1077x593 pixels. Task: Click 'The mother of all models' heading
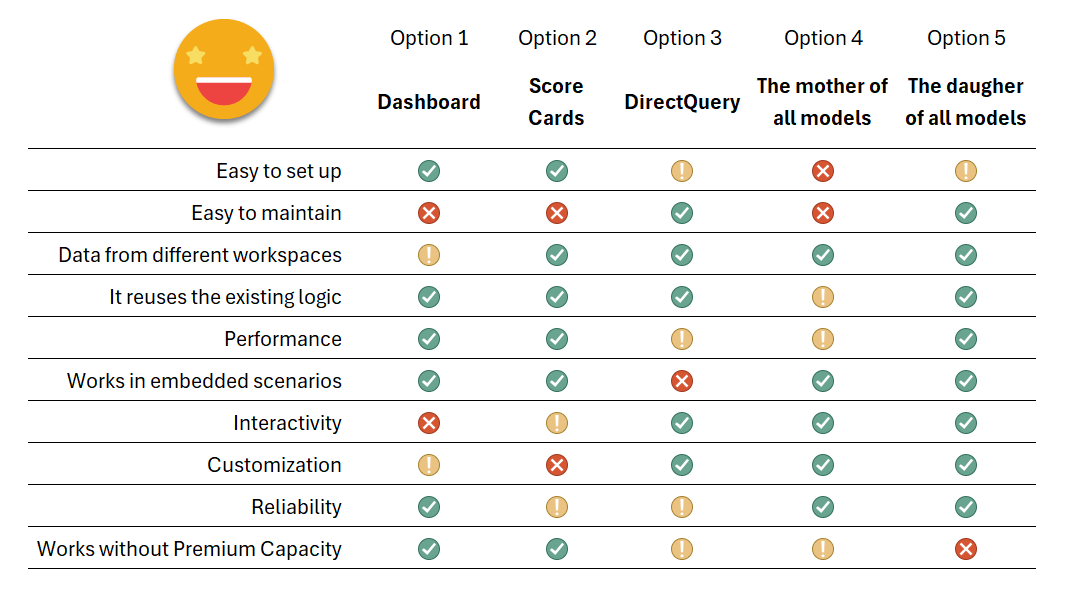click(x=822, y=102)
